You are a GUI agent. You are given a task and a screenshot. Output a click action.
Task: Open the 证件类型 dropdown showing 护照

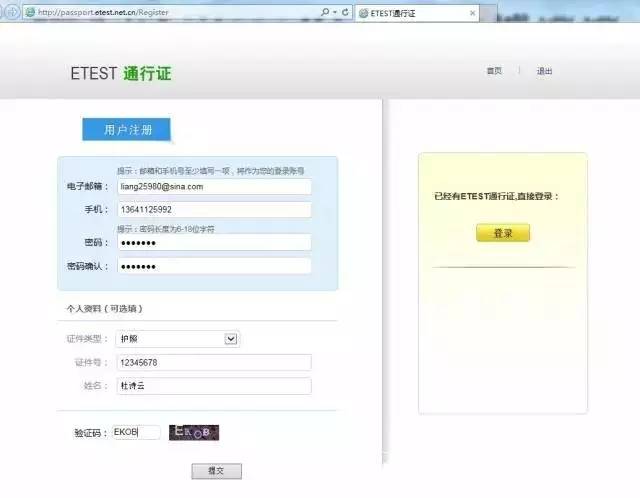click(x=178, y=339)
